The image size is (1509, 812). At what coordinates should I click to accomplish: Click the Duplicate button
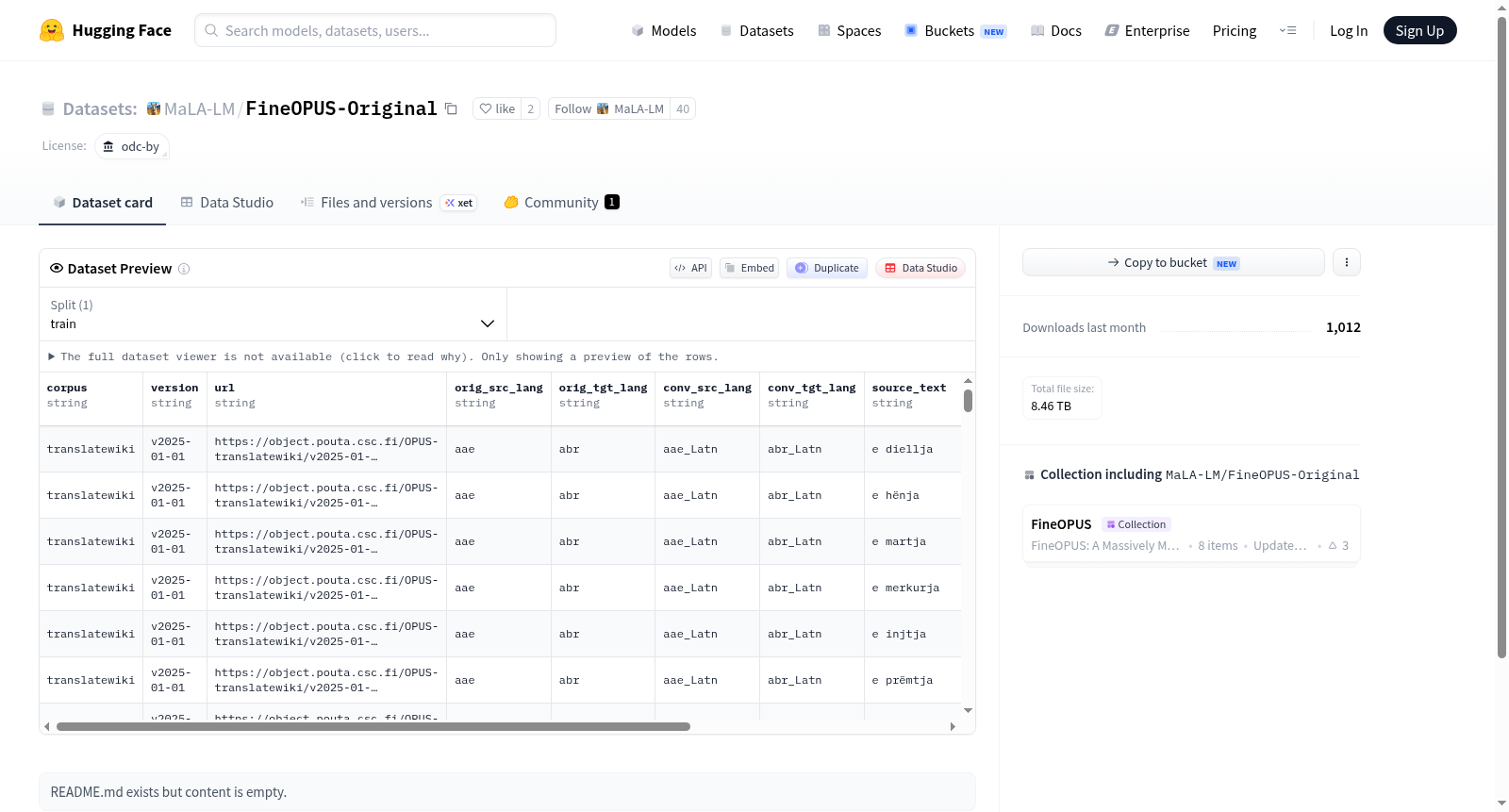pyautogui.click(x=827, y=268)
